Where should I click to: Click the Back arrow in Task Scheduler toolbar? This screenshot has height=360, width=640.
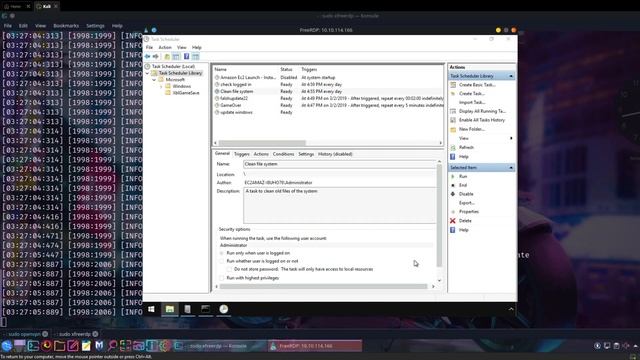coord(147,56)
